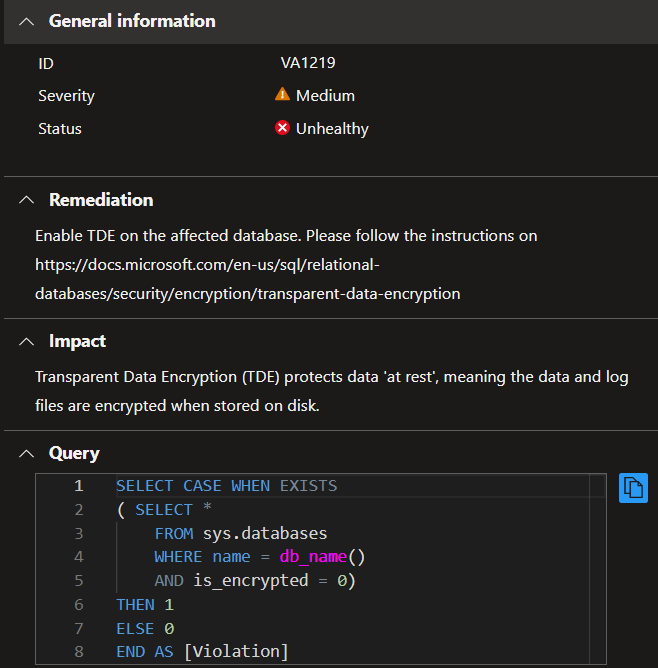Select the Medium severity text
Image resolution: width=658 pixels, height=668 pixels.
(325, 95)
